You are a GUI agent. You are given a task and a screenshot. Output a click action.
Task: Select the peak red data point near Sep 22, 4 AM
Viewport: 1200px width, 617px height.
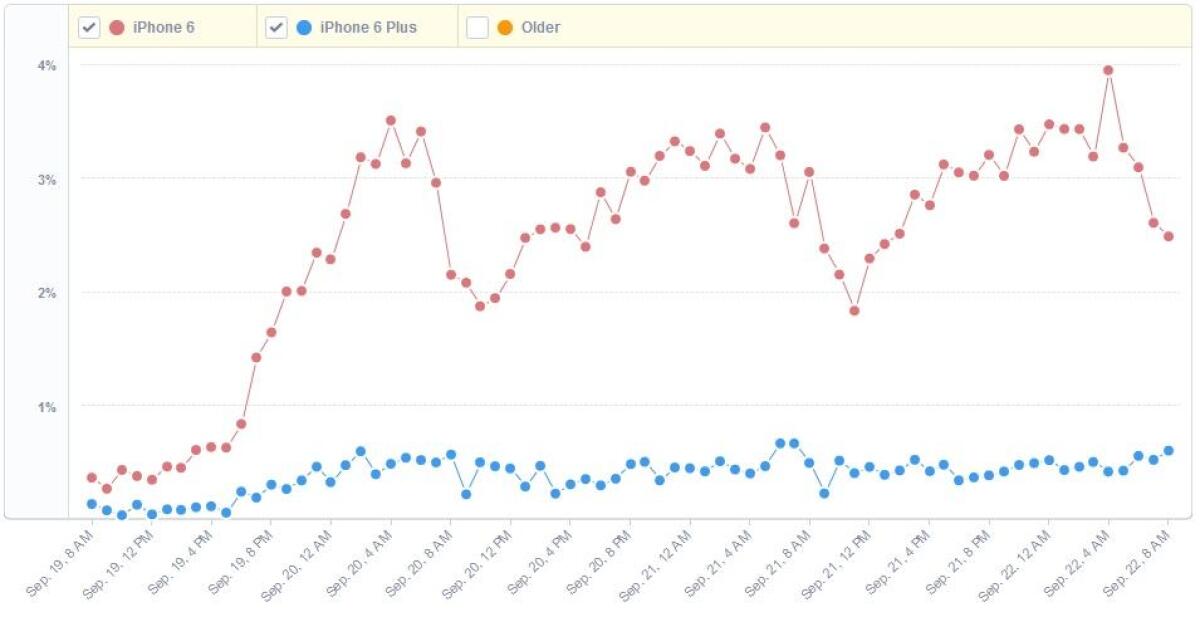click(1106, 70)
